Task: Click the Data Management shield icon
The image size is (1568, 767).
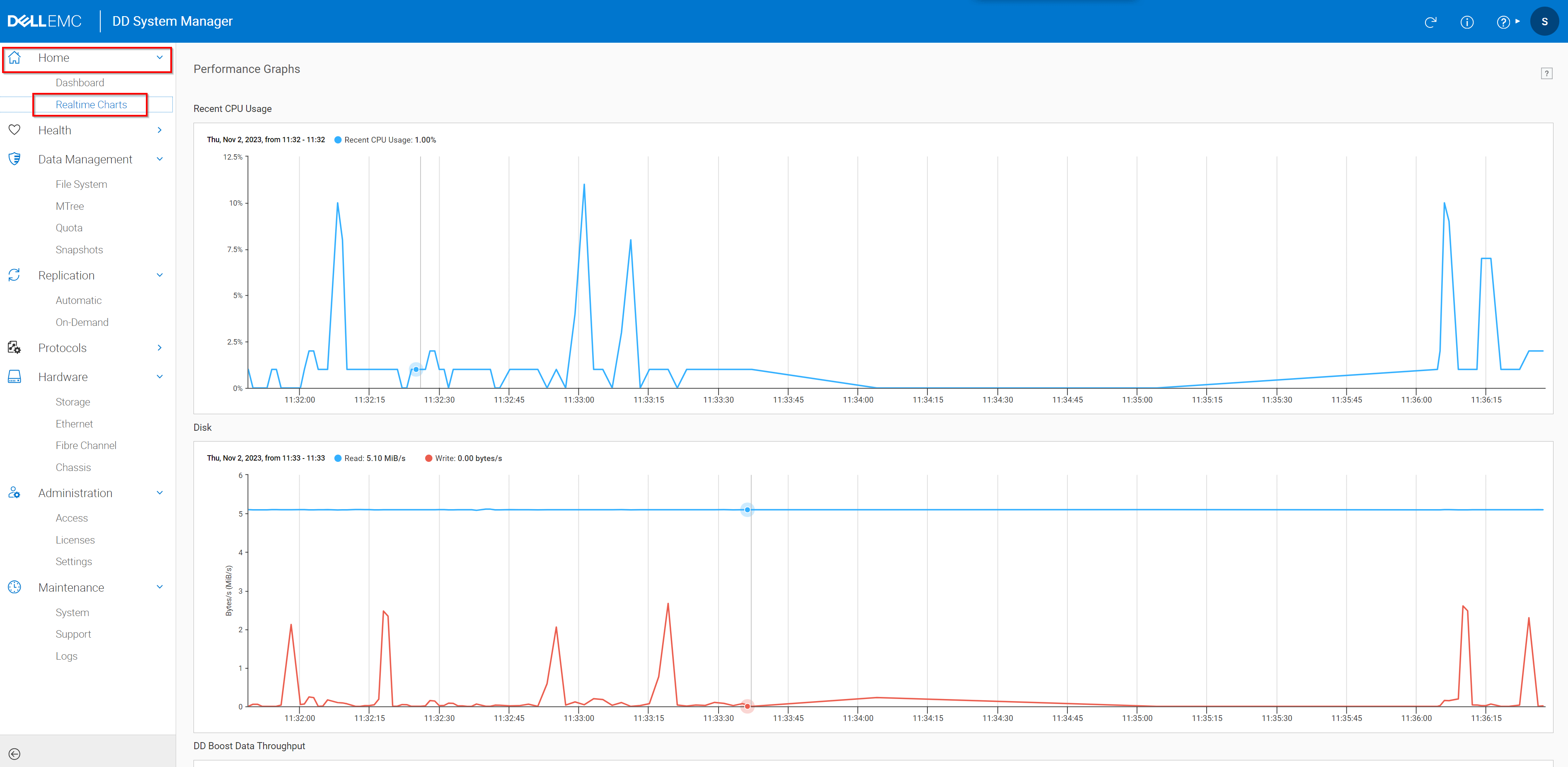Action: (15, 158)
